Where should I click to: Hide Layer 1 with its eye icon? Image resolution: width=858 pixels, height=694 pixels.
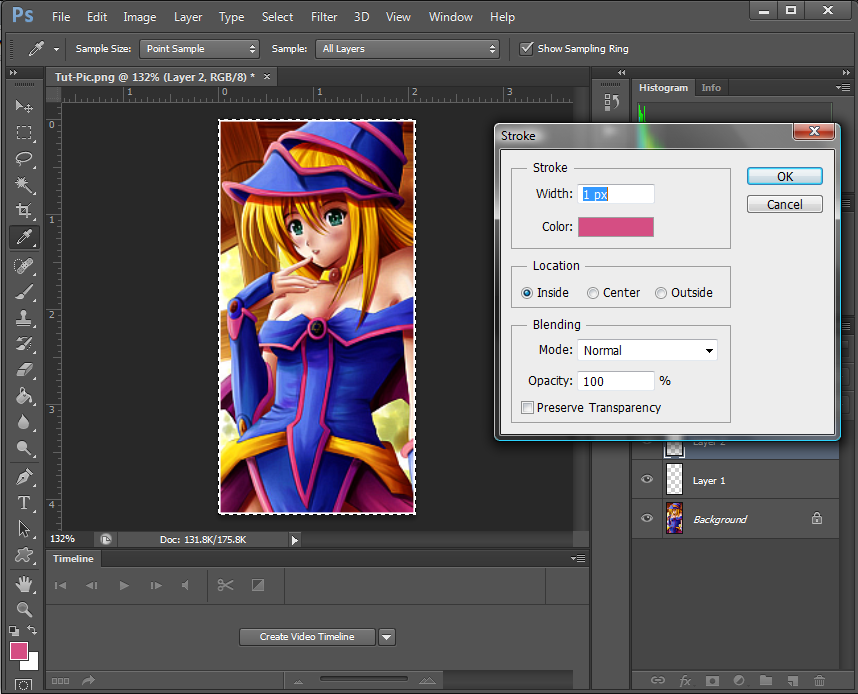click(x=647, y=479)
